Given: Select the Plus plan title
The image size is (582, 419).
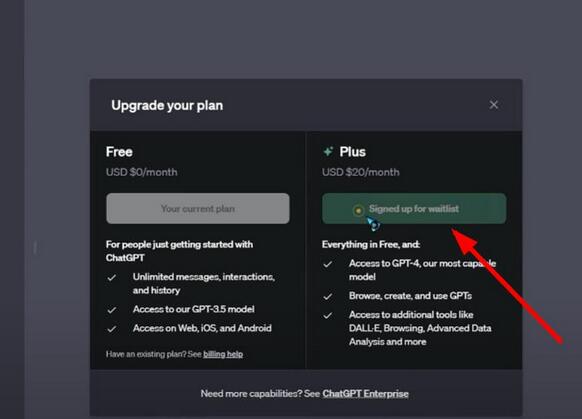Looking at the screenshot, I should coord(353,152).
